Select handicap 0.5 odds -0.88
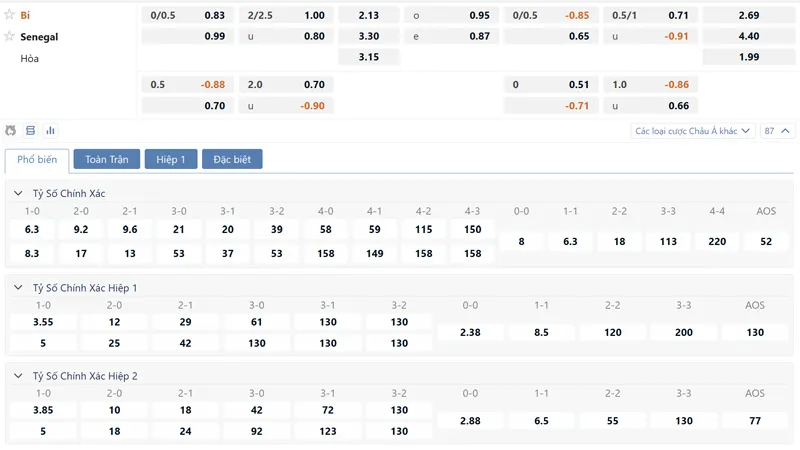 click(188, 85)
